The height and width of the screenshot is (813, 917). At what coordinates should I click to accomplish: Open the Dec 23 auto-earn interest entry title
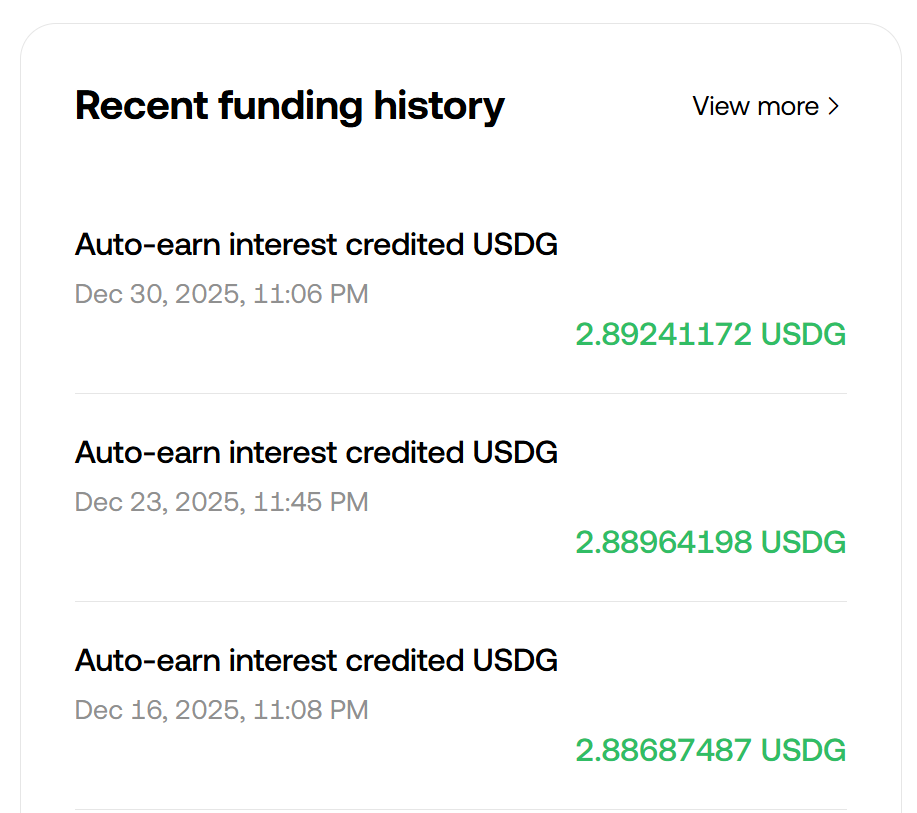tap(316, 452)
